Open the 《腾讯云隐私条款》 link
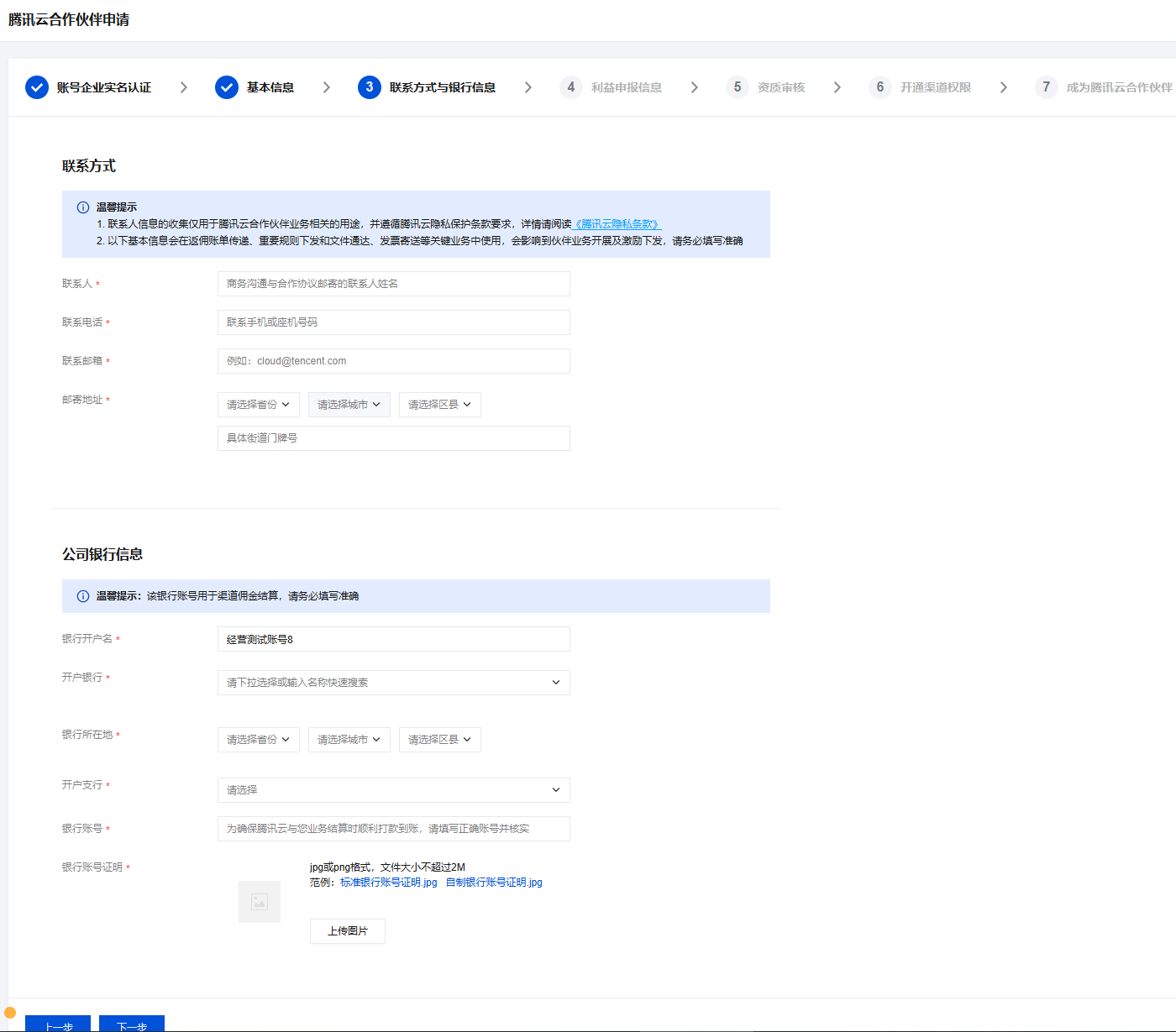The width and height of the screenshot is (1176, 1032). (x=617, y=224)
